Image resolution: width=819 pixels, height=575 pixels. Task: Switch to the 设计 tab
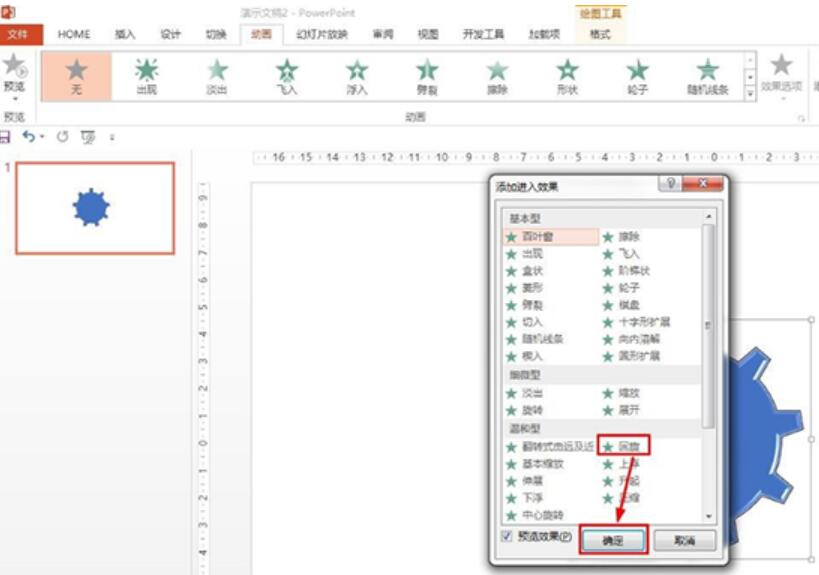pyautogui.click(x=170, y=34)
